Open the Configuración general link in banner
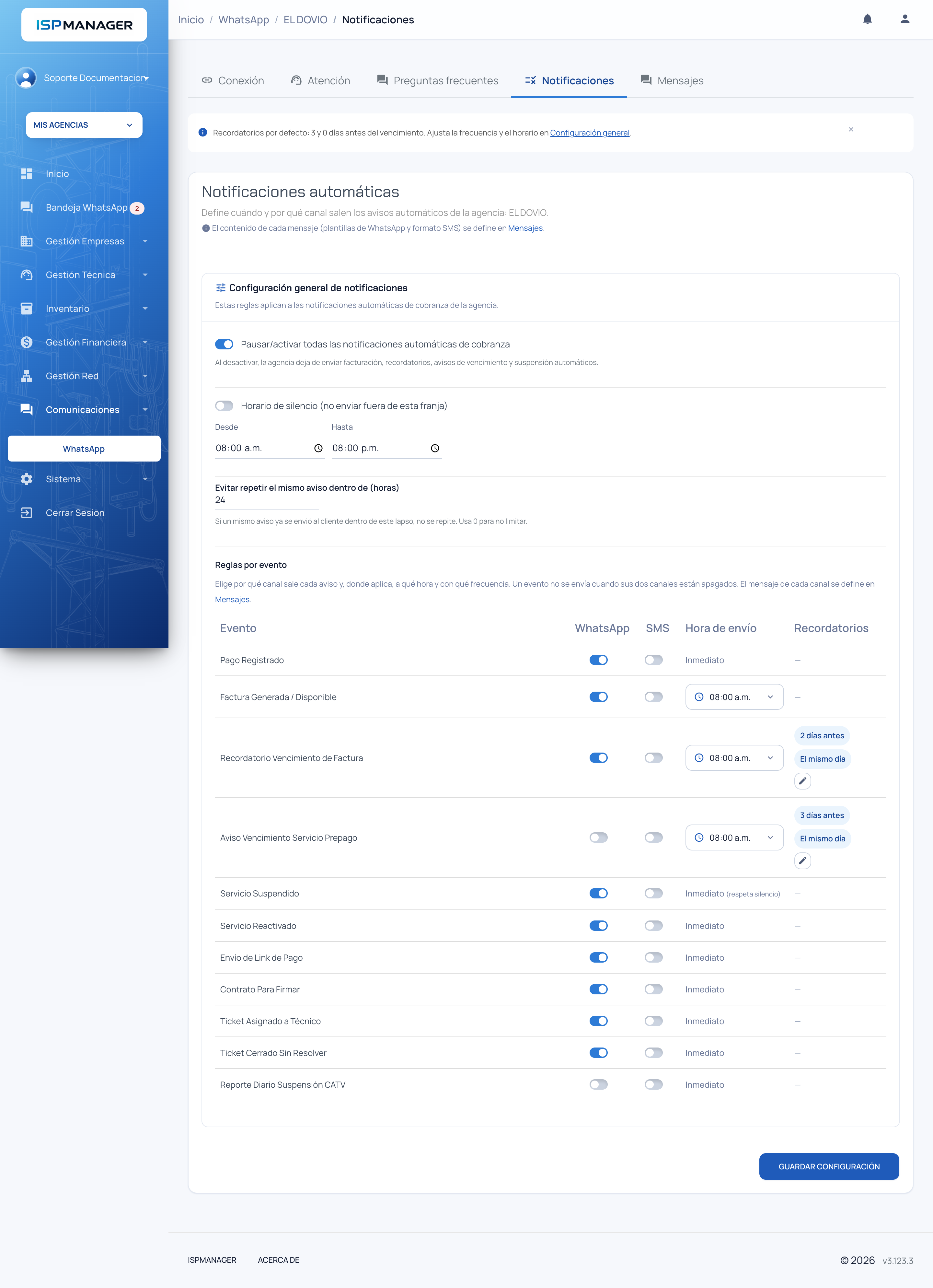 point(590,133)
